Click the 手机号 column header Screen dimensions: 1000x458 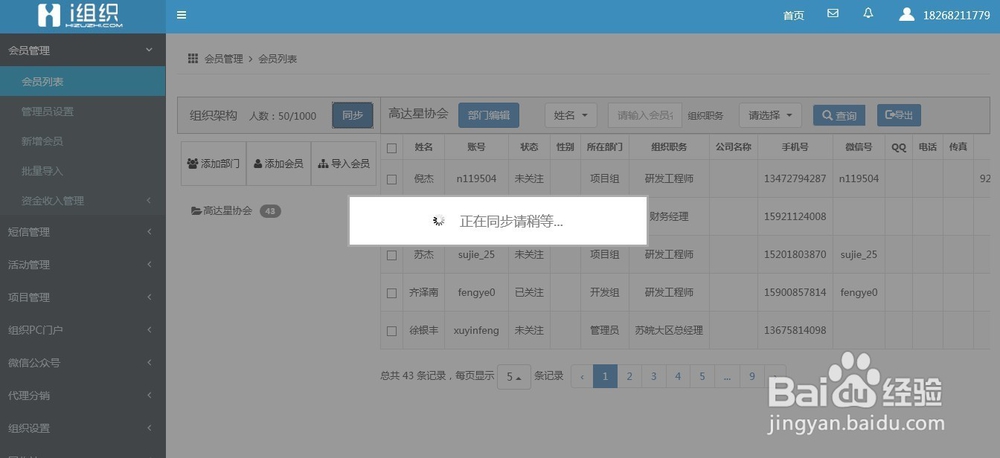pyautogui.click(x=795, y=147)
